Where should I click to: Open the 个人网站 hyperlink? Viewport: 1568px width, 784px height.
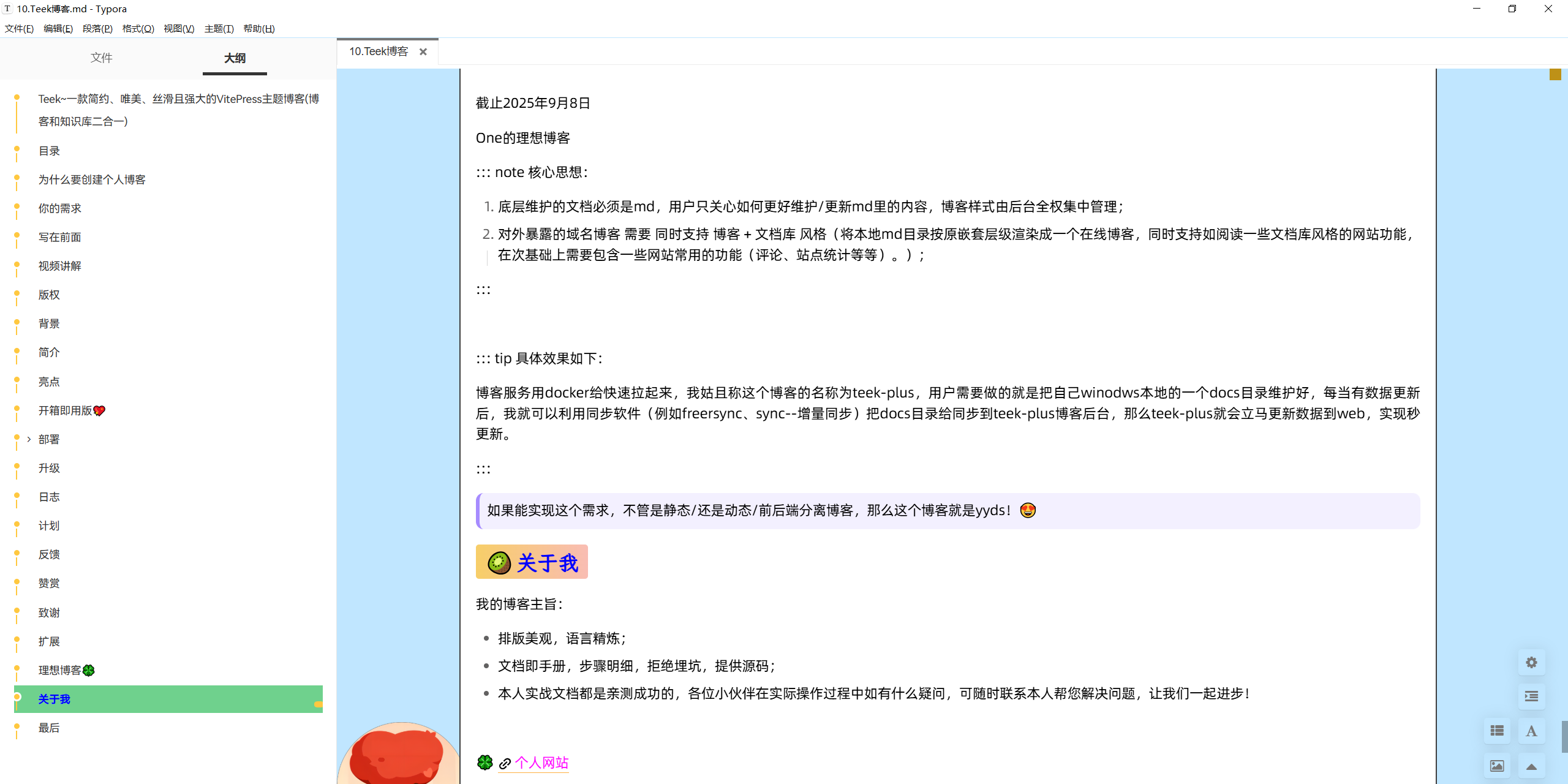[541, 763]
